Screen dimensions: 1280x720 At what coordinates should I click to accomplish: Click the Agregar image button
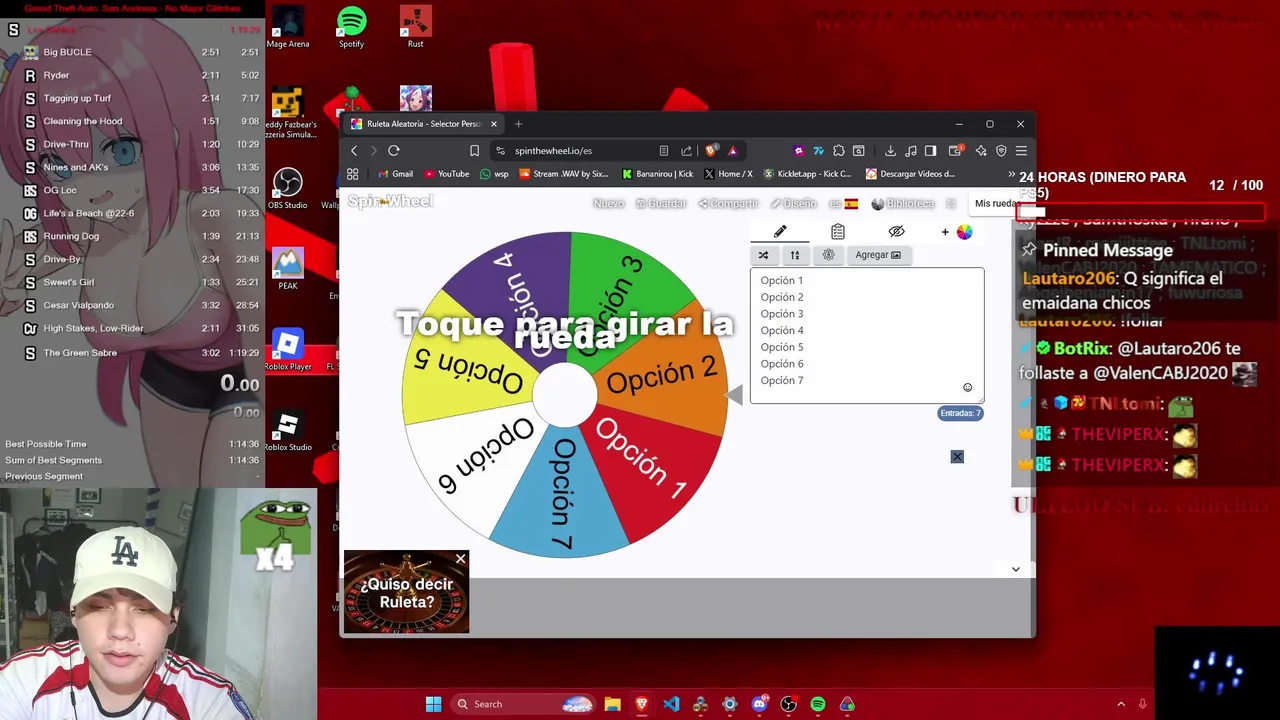tap(878, 255)
